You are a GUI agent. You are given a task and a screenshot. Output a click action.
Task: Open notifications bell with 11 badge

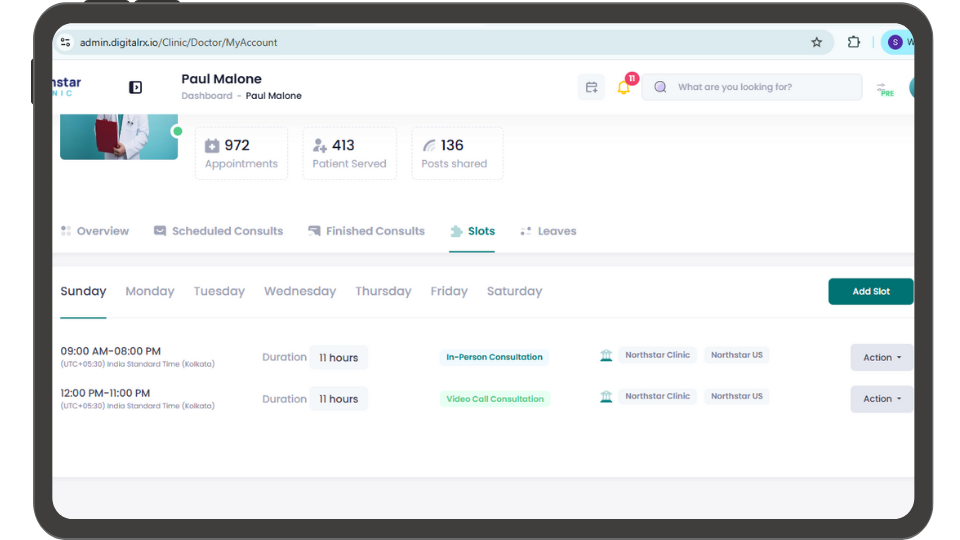[x=624, y=87]
